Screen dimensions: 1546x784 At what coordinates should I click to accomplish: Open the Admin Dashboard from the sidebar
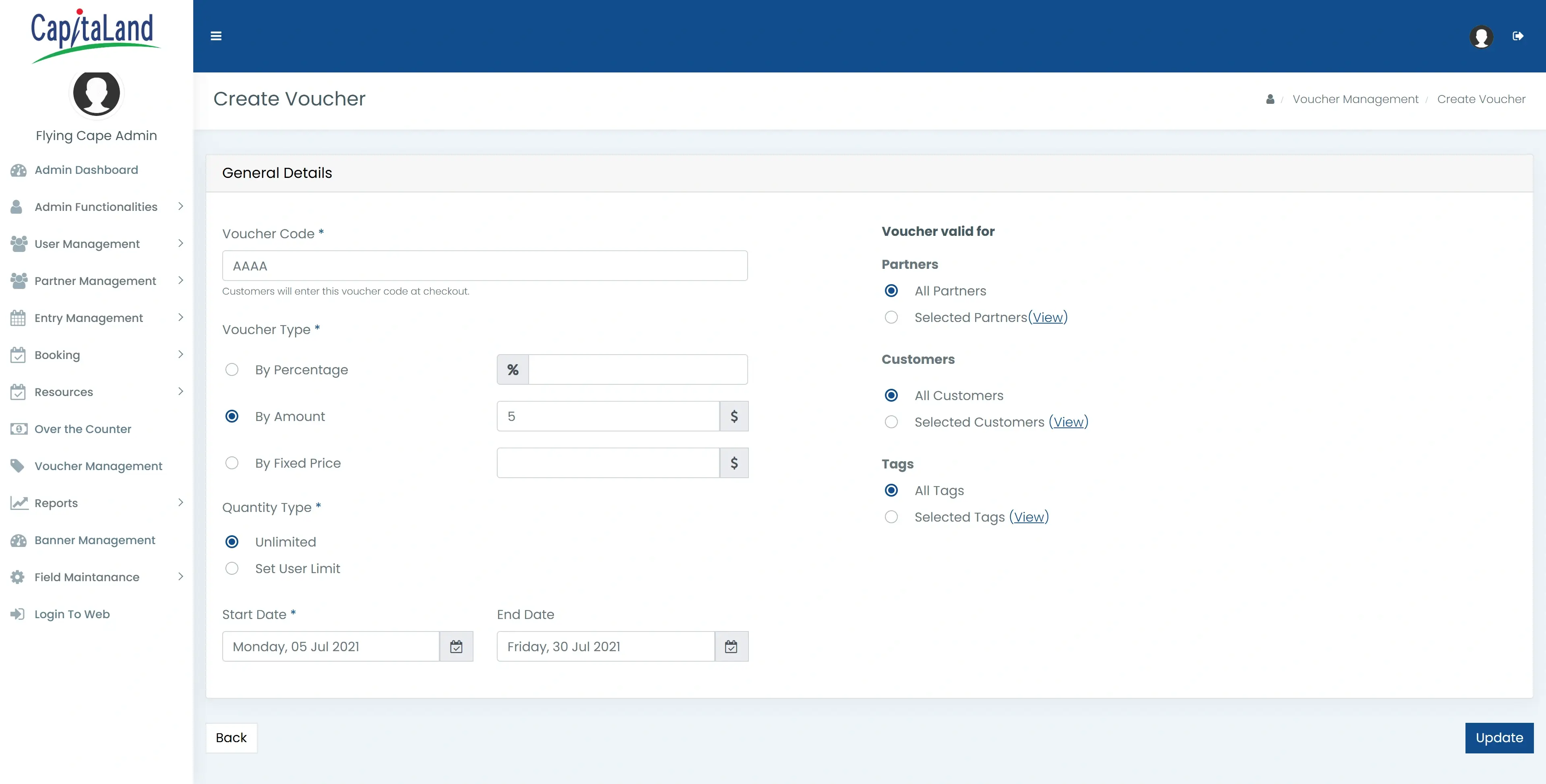click(85, 170)
